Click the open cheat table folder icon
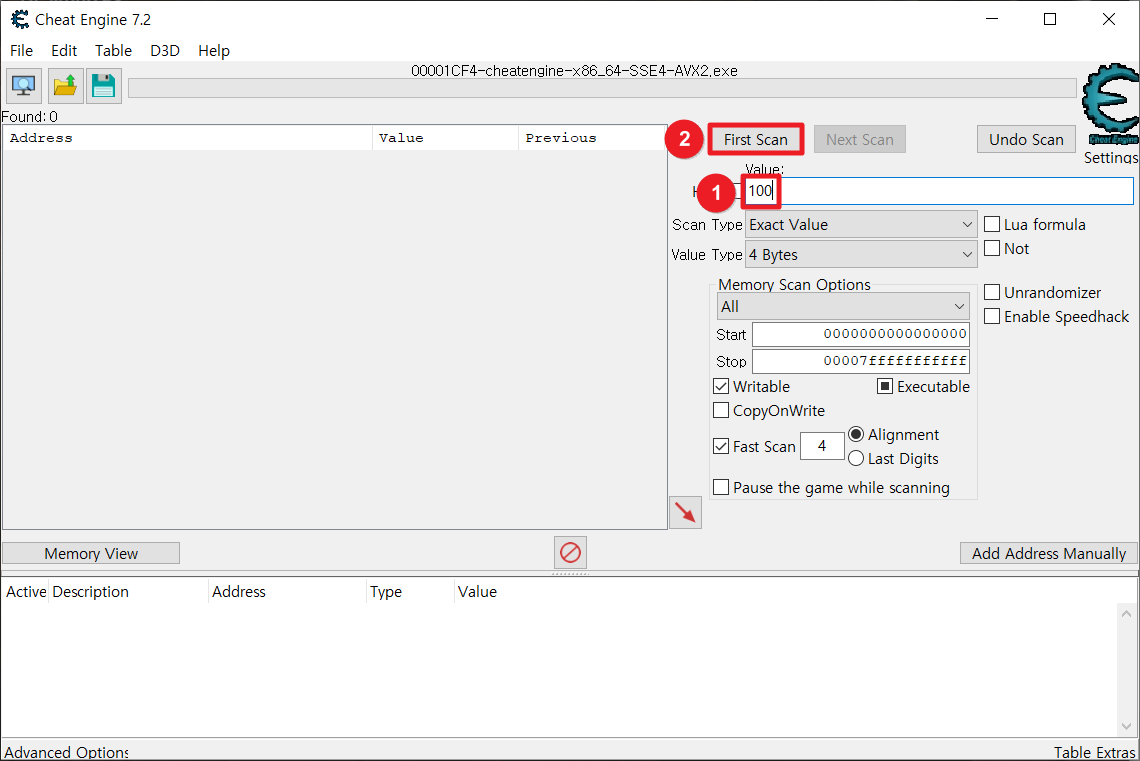Viewport: 1140px width, 761px height. coord(65,86)
